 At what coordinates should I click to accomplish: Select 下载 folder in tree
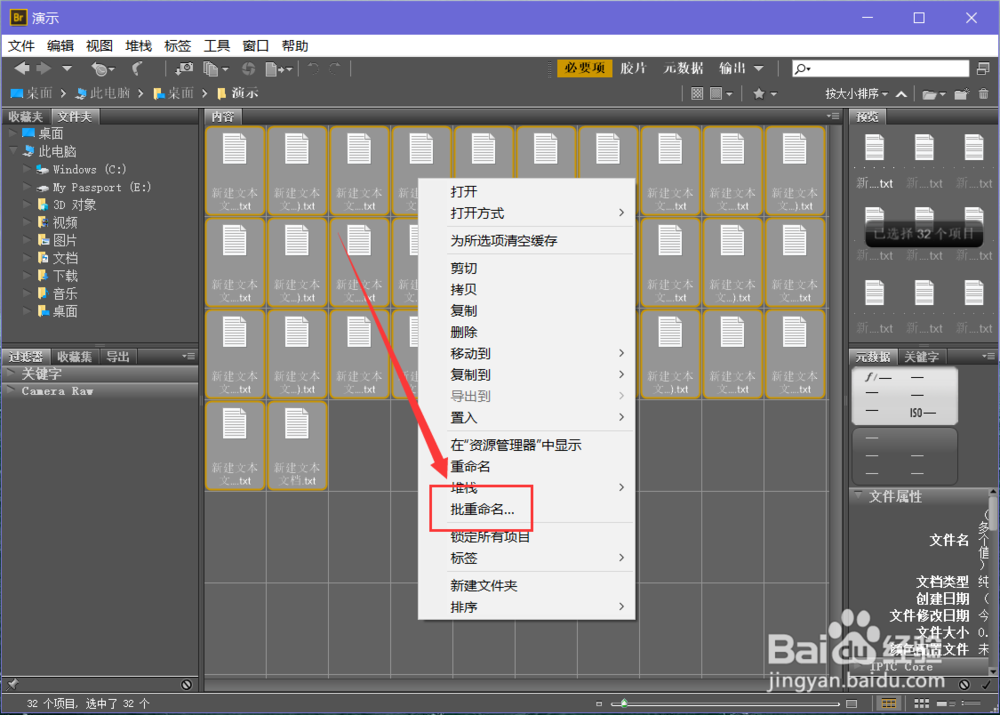coord(58,276)
